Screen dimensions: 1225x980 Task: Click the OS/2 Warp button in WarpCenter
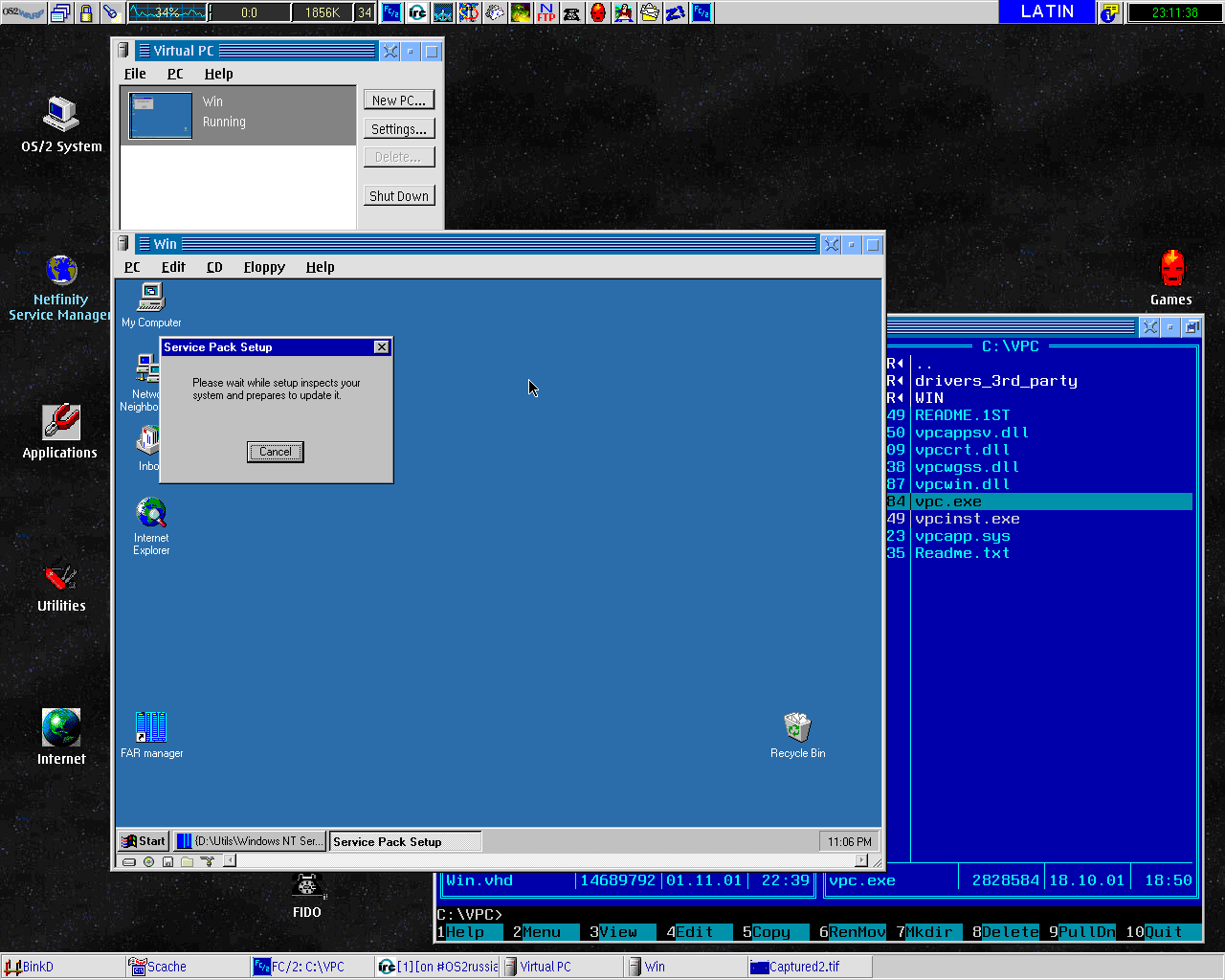pos(23,12)
